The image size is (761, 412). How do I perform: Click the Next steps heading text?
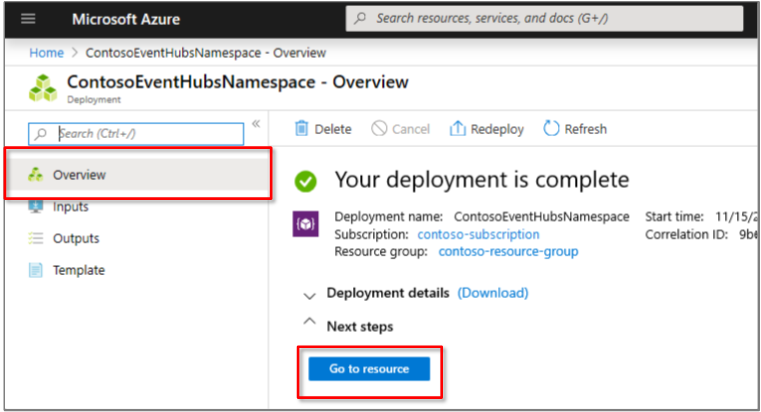point(360,327)
